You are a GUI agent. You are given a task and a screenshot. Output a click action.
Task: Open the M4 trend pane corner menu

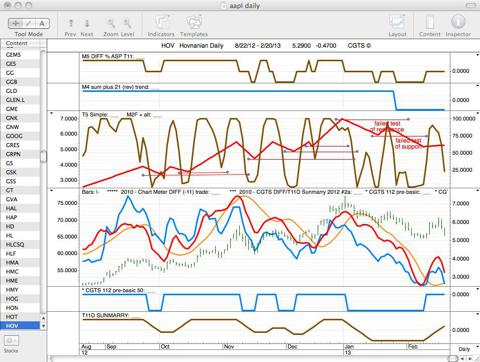tap(478, 86)
